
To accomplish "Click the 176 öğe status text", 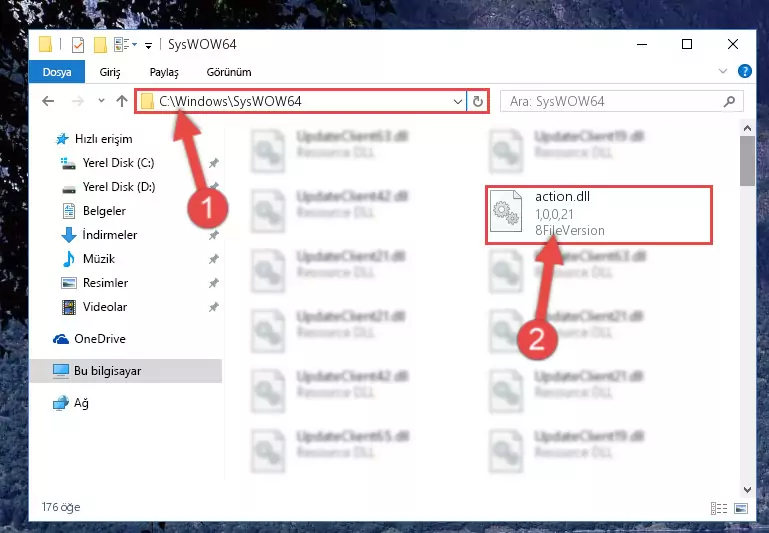I will [x=61, y=507].
